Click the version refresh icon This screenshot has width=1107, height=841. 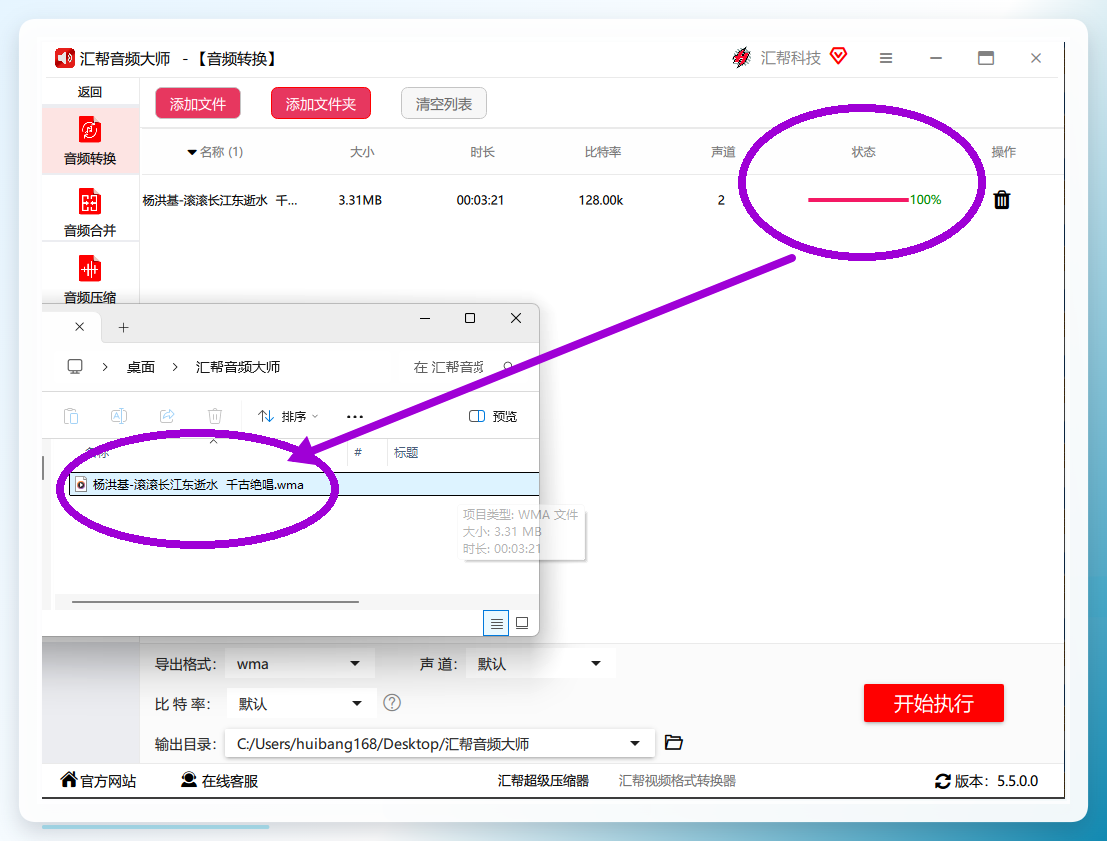coord(943,781)
